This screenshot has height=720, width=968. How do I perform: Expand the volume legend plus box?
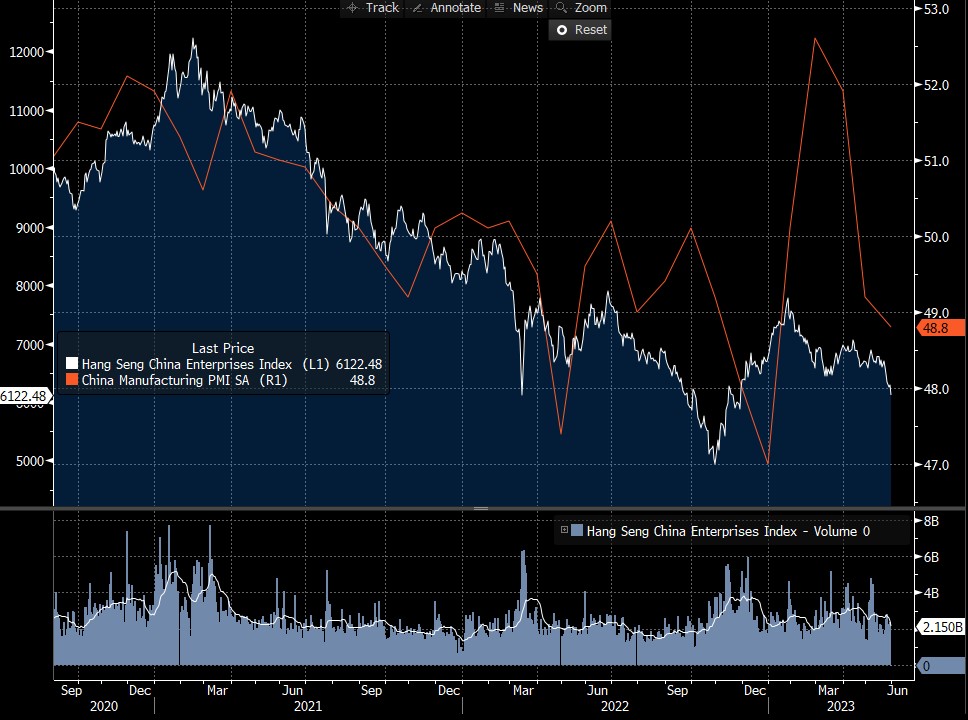[x=564, y=530]
